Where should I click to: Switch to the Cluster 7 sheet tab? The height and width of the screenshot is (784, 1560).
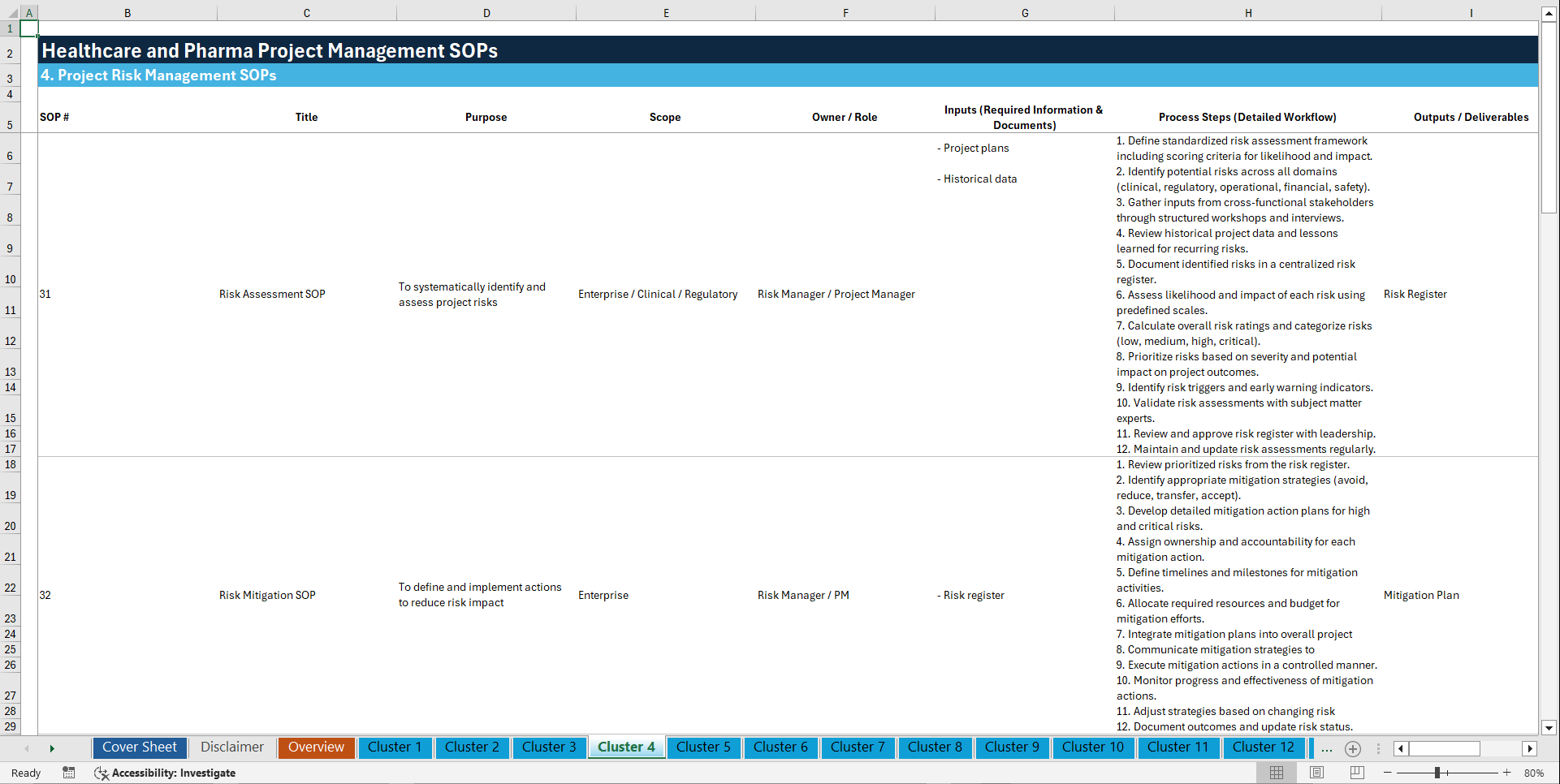(858, 747)
